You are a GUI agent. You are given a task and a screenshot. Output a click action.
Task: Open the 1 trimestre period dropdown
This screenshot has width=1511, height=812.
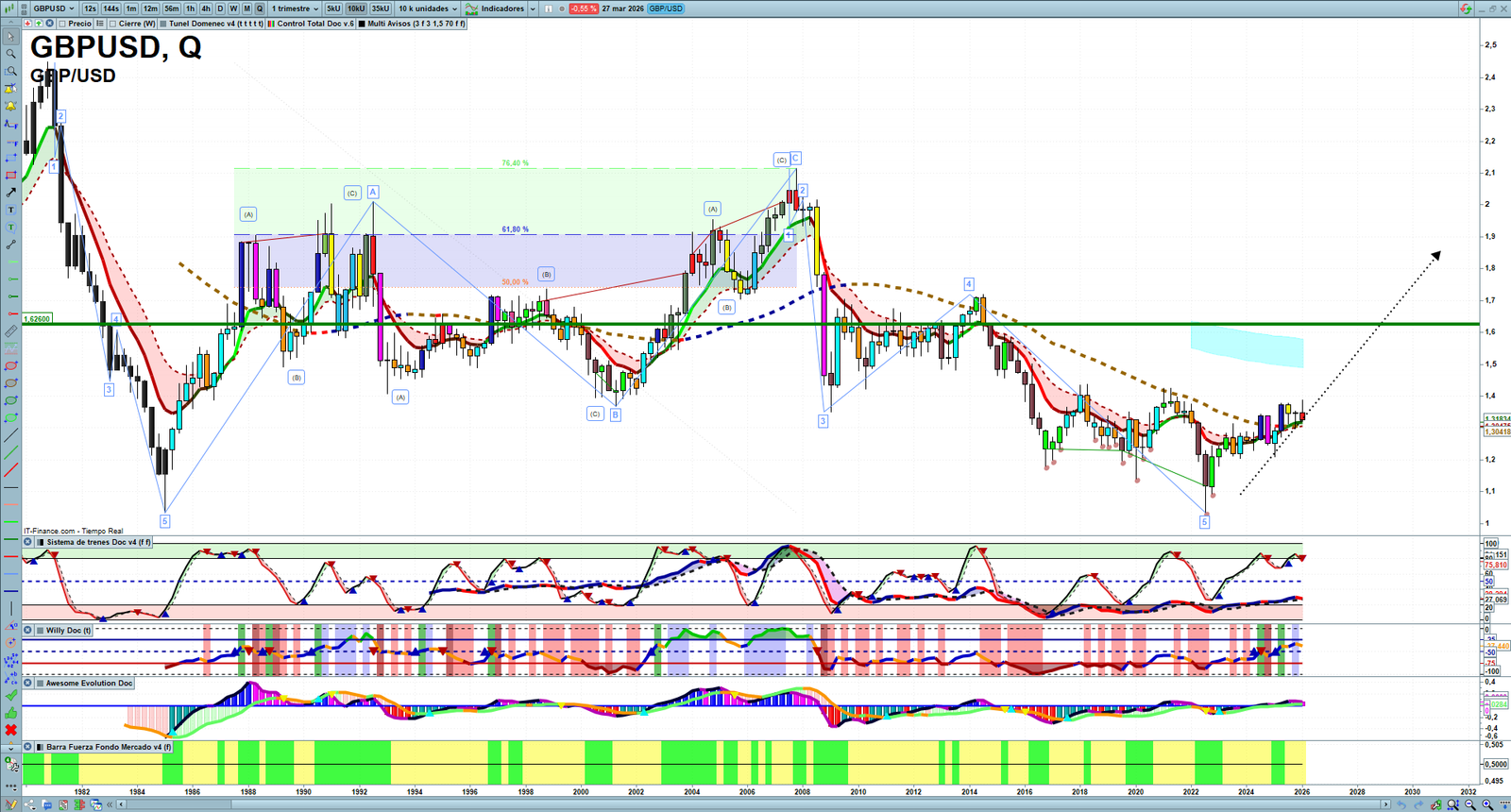click(x=296, y=8)
